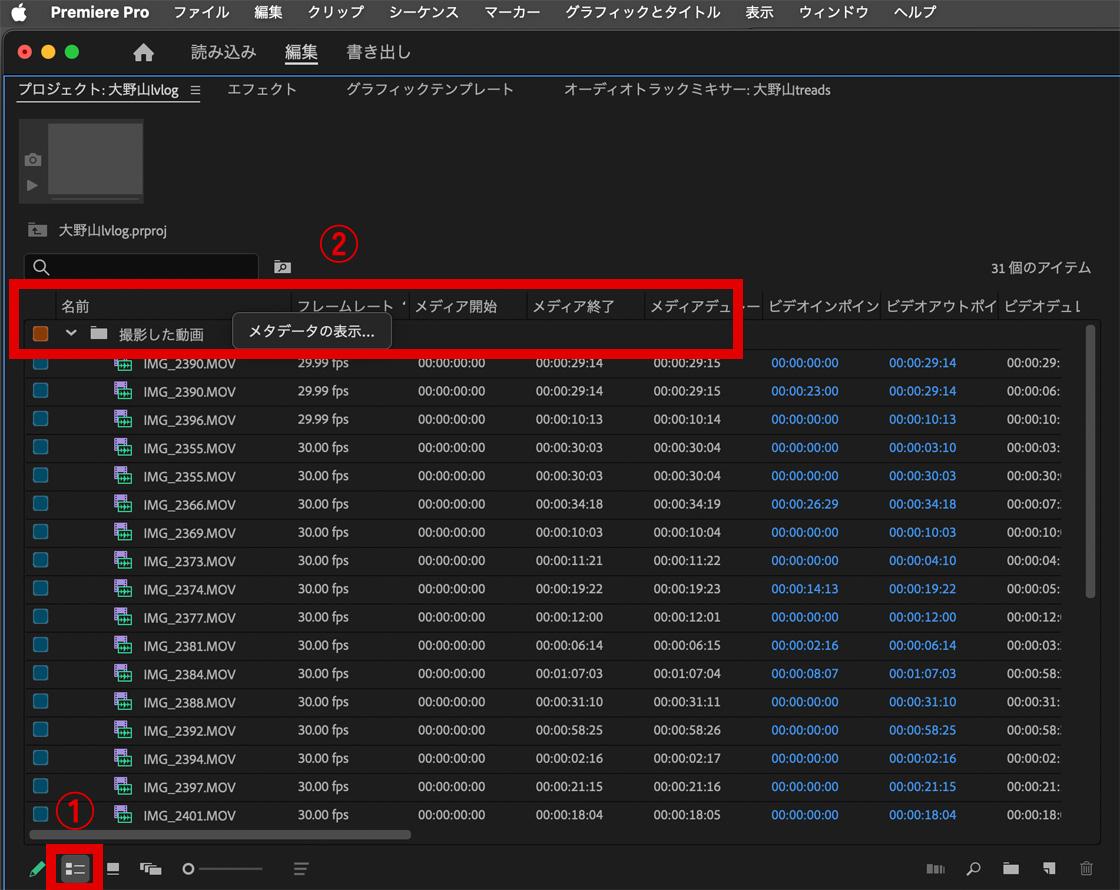Toggle the green pencil write-lock icon
This screenshot has height=890, width=1120.
(x=37, y=869)
